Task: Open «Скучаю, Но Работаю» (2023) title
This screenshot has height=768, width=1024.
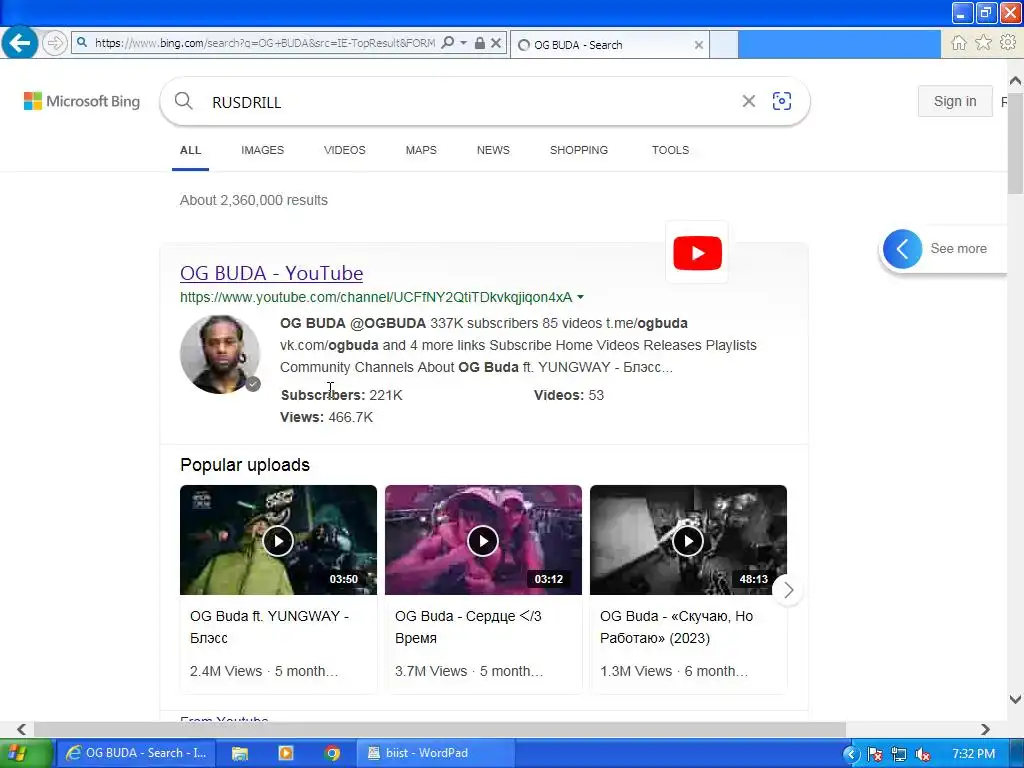Action: [677, 627]
